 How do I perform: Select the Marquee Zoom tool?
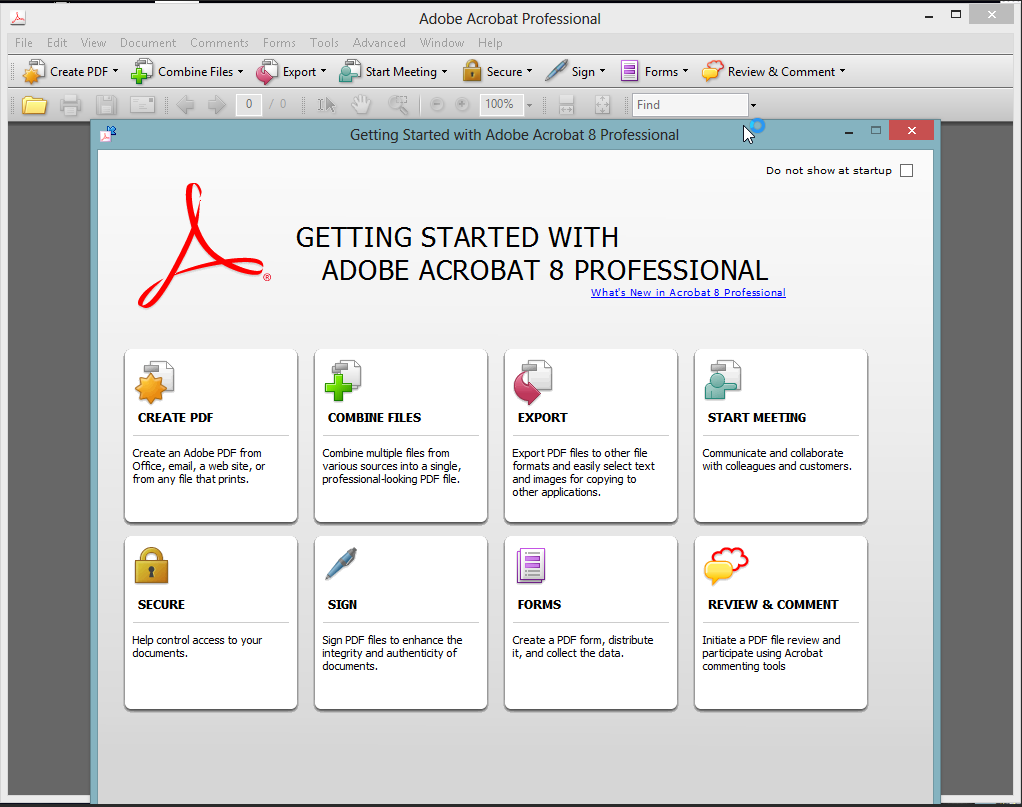(398, 104)
